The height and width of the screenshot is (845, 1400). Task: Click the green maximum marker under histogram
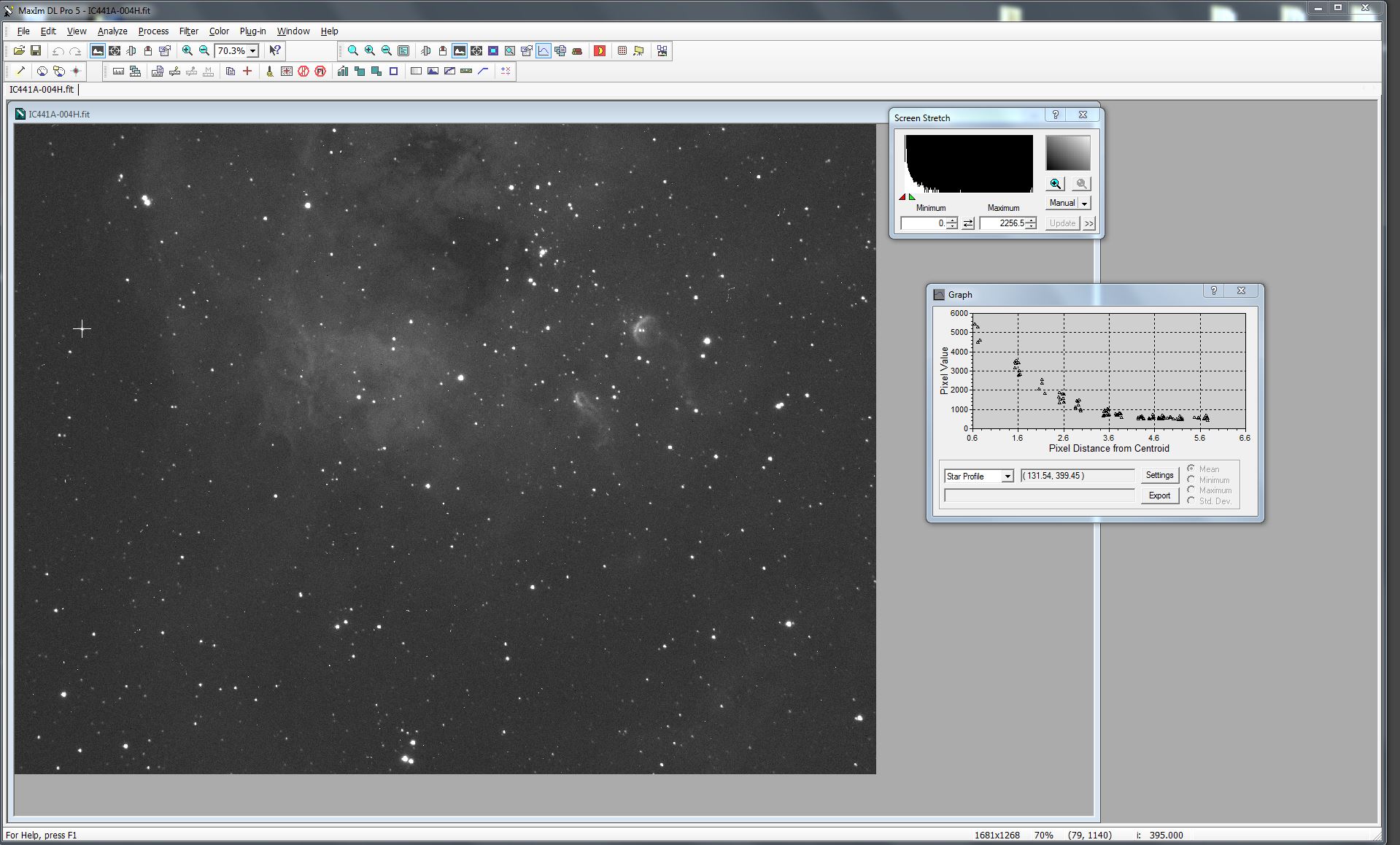[912, 197]
